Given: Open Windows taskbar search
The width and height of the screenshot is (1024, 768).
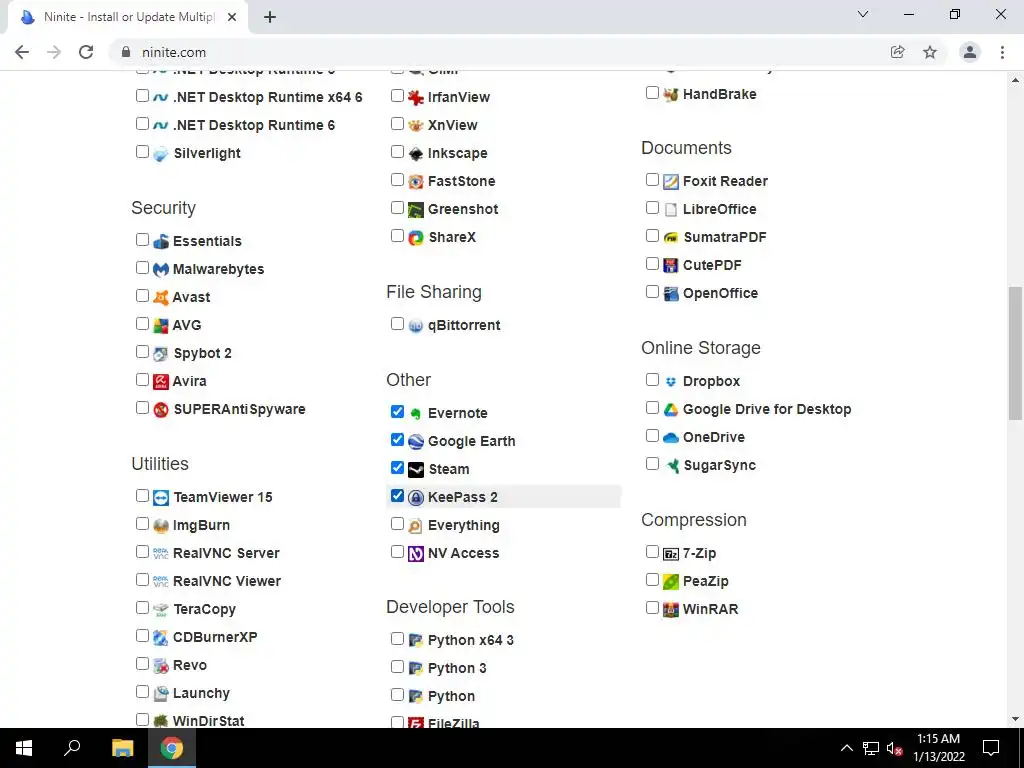Looking at the screenshot, I should [72, 748].
